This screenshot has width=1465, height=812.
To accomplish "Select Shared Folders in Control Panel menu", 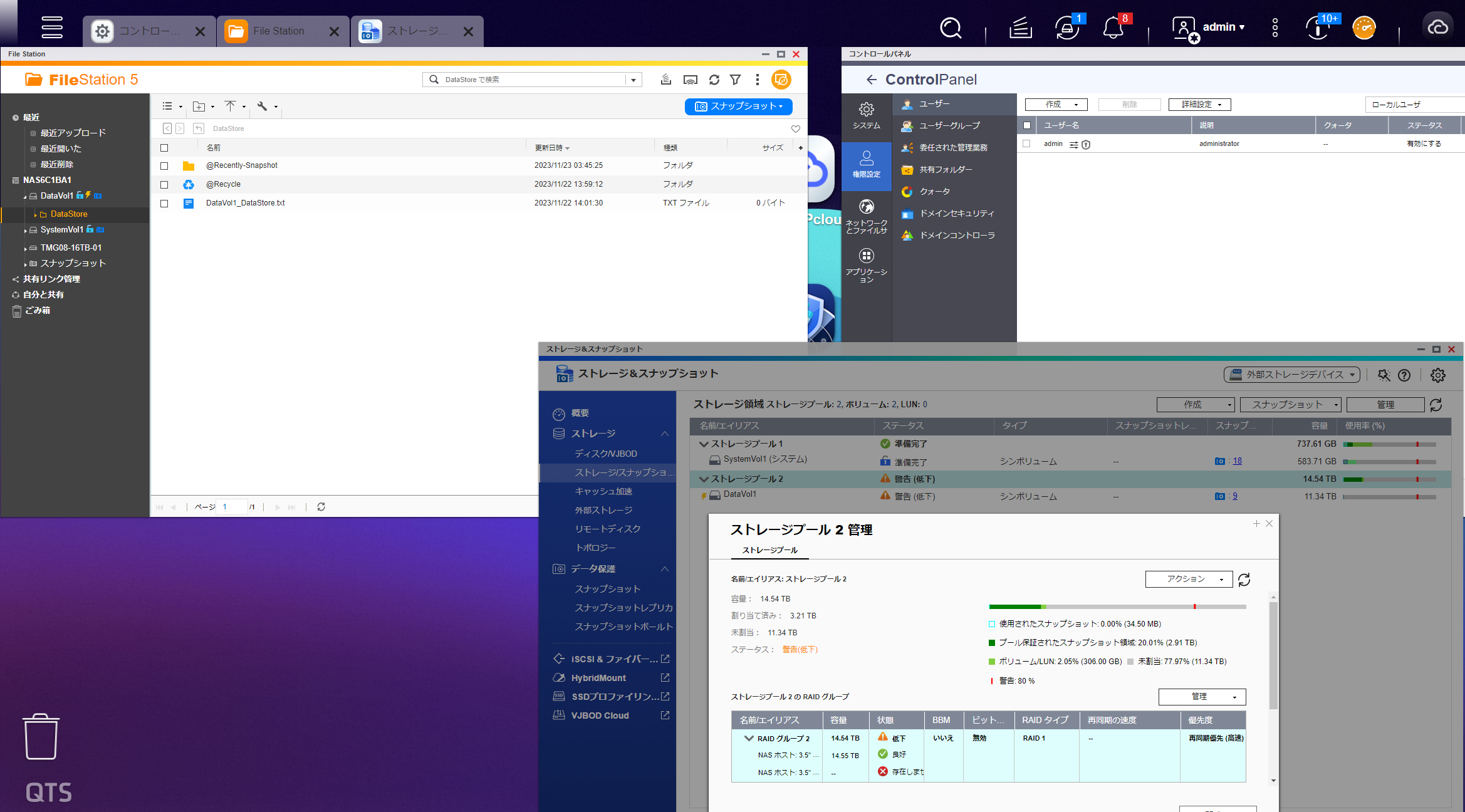I will tap(954, 170).
